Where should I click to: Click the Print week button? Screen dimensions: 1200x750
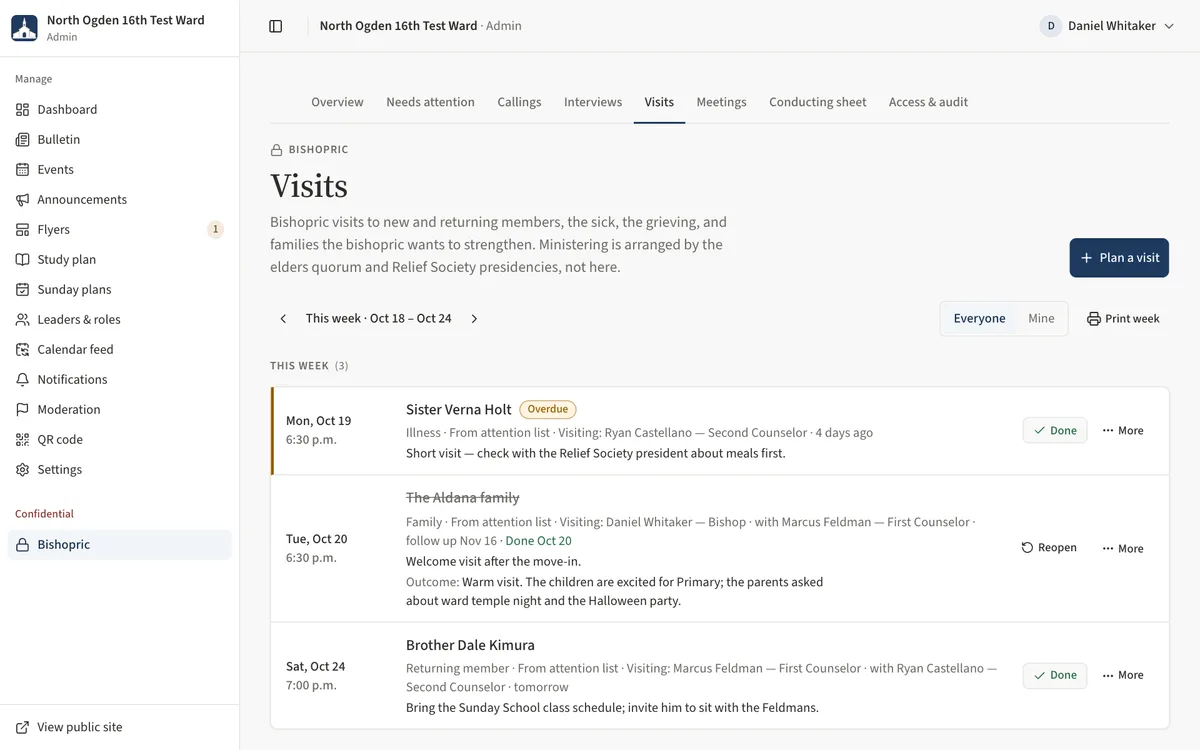(x=1123, y=318)
